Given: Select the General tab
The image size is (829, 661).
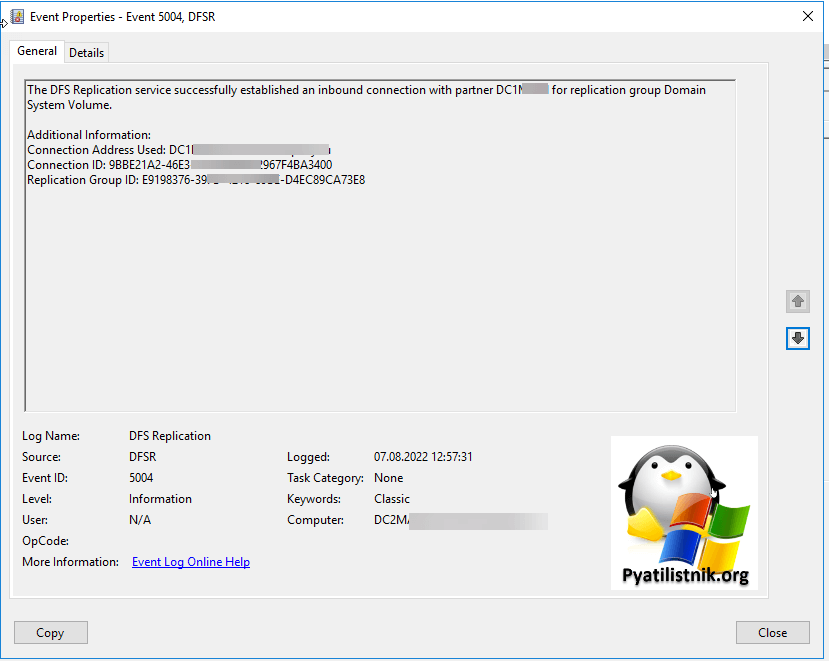Looking at the screenshot, I should click(x=37, y=52).
